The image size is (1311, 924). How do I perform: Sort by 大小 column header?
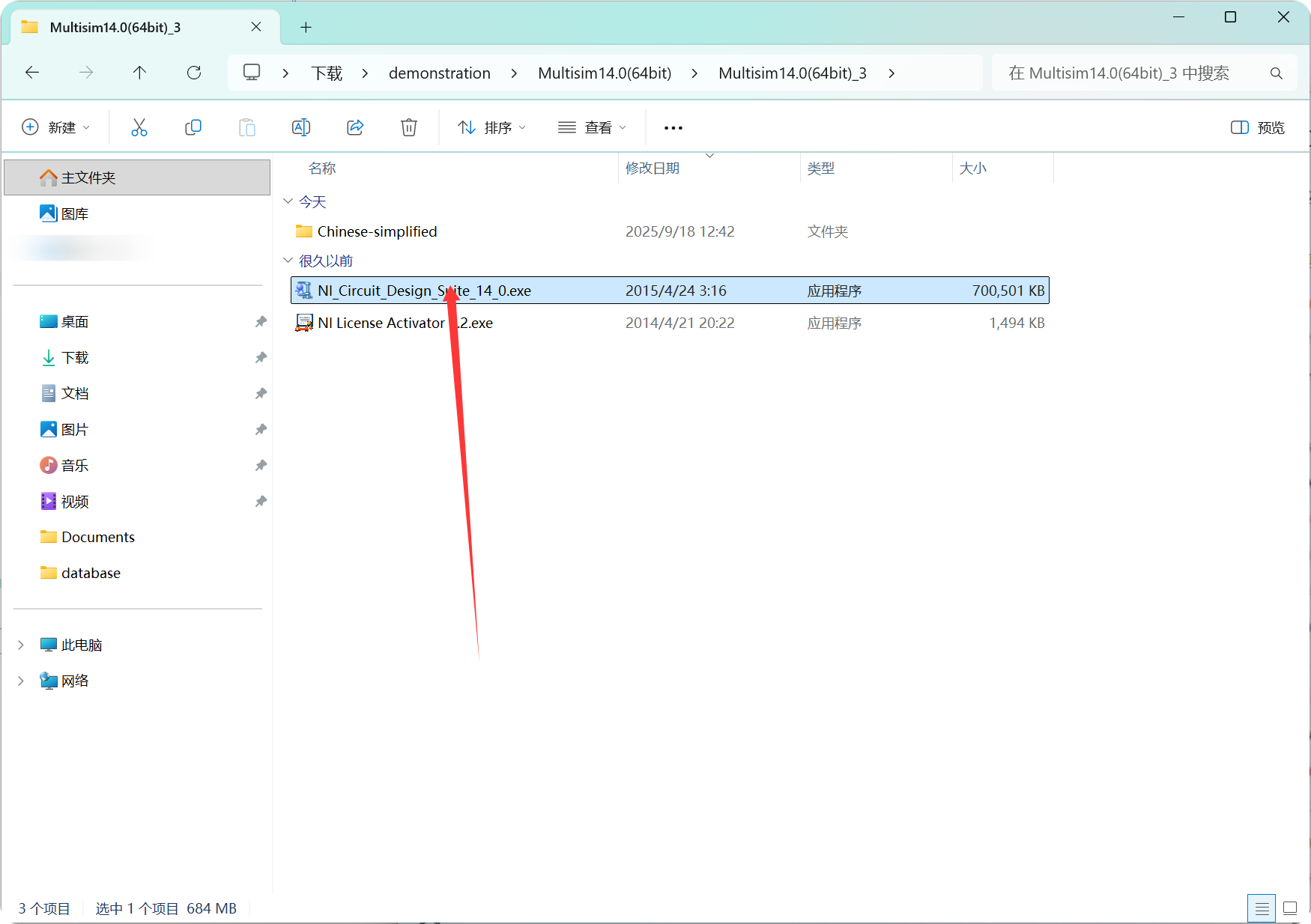tap(973, 168)
